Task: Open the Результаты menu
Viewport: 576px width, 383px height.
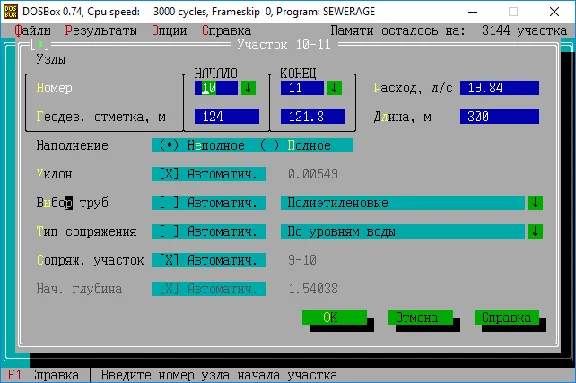Action: [101, 30]
